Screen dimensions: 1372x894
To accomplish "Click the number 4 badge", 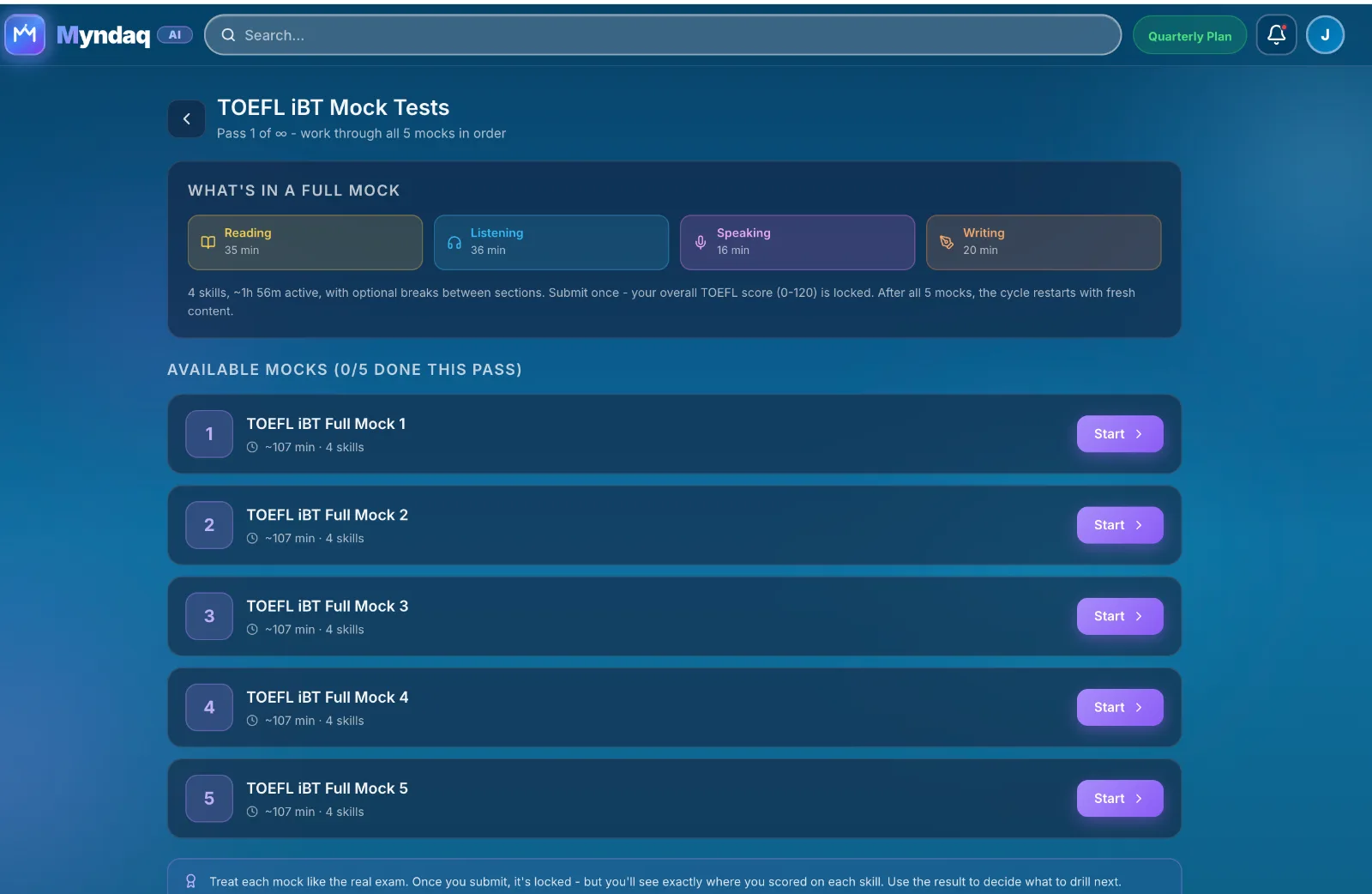I will 209,707.
